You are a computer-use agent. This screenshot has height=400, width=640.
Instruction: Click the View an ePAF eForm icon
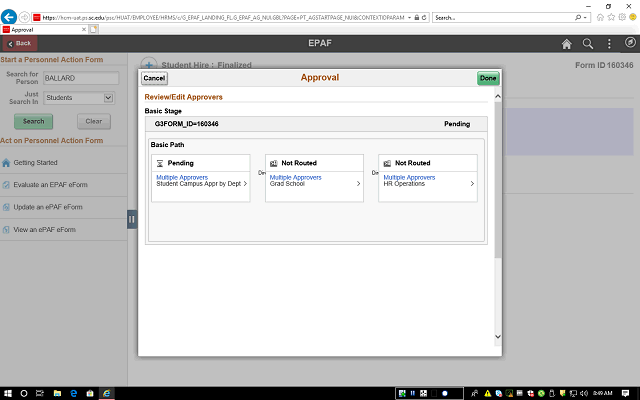tap(6, 230)
